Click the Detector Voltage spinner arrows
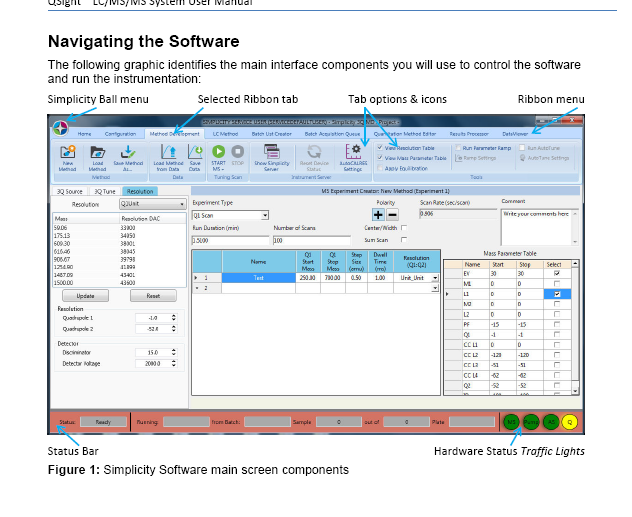This screenshot has height=517, width=632. [174, 363]
